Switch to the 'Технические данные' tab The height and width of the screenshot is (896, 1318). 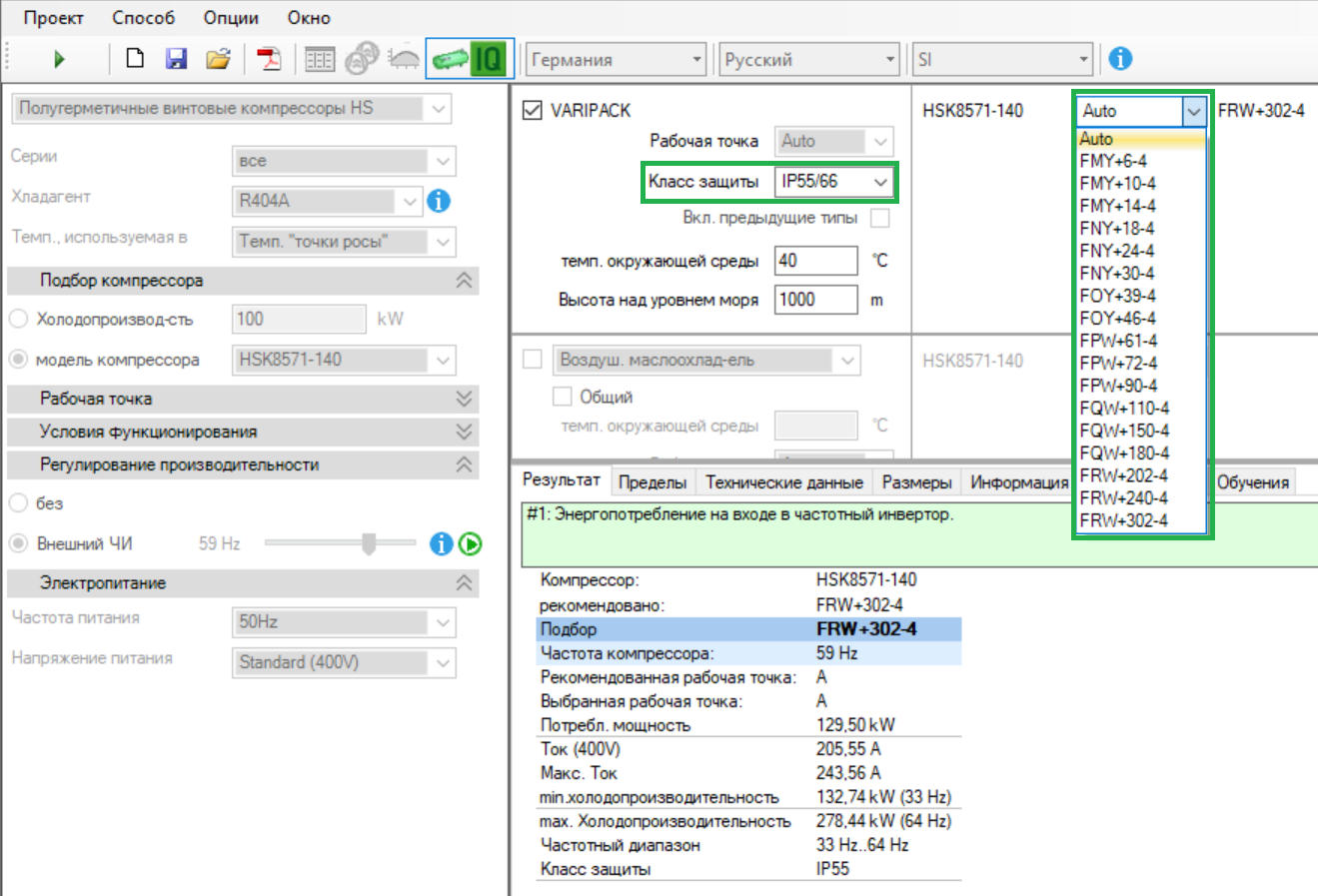coord(783,481)
